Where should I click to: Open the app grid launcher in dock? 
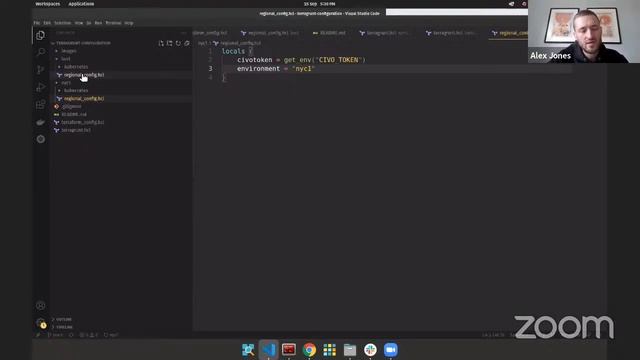coord(329,350)
